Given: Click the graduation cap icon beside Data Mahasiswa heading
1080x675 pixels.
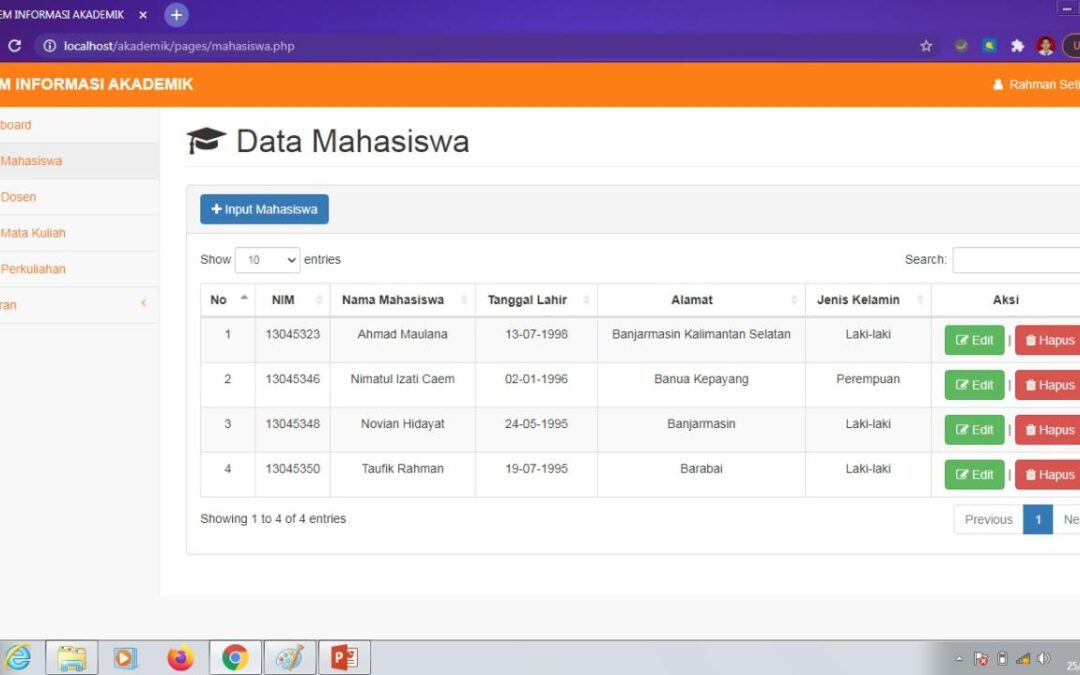Looking at the screenshot, I should 205,140.
